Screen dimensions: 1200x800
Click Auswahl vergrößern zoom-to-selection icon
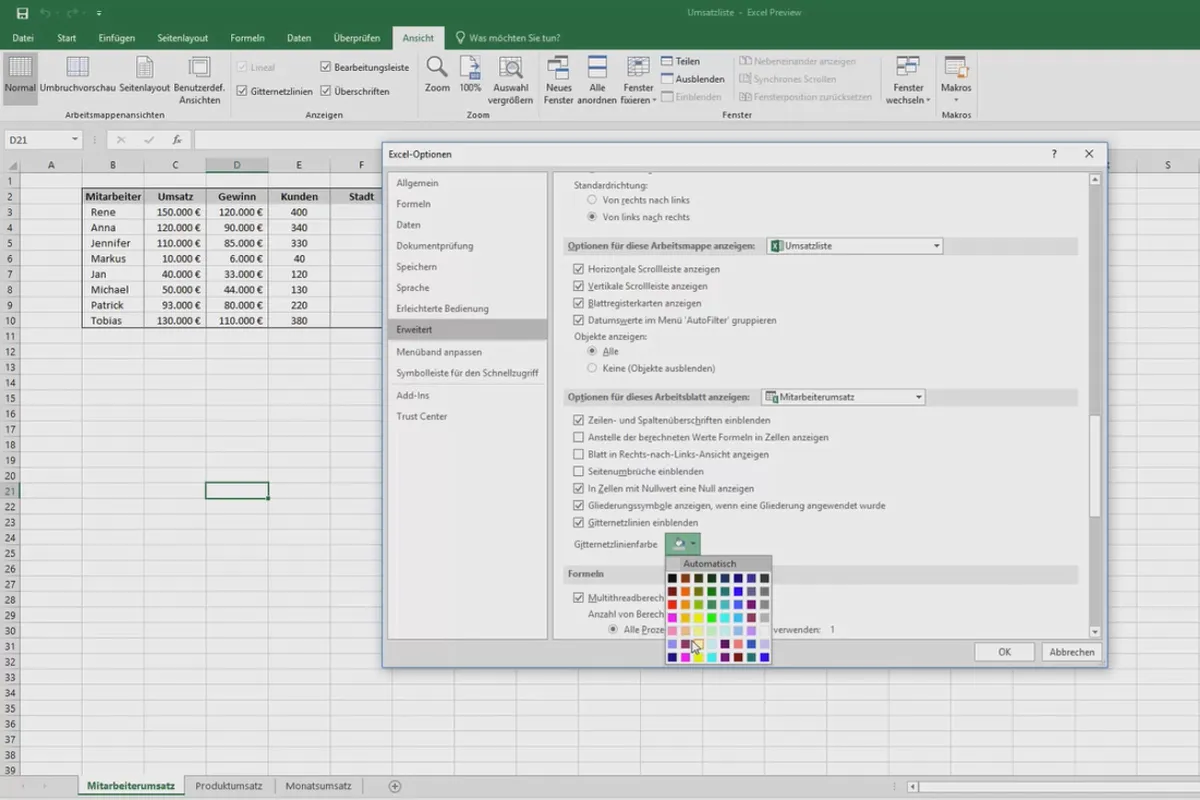(x=511, y=67)
